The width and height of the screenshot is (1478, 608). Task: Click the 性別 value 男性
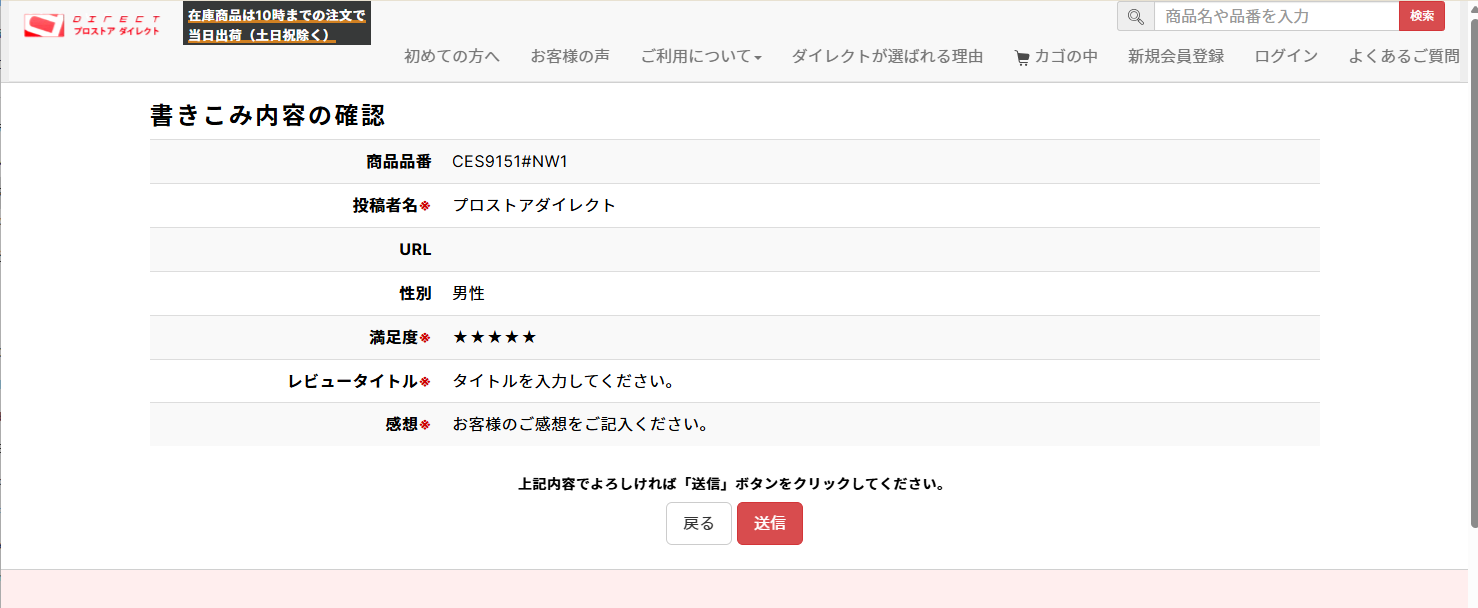tap(468, 293)
